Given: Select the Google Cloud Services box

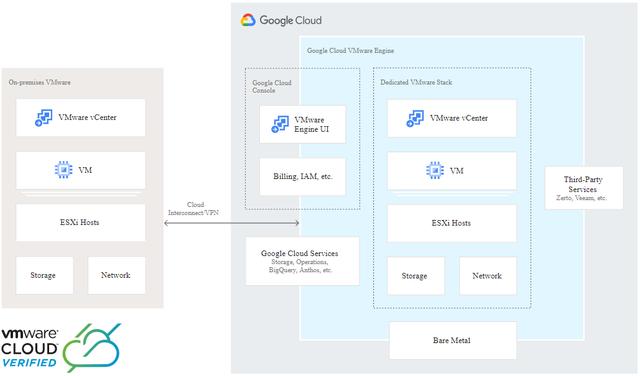Looking at the screenshot, I should (302, 261).
